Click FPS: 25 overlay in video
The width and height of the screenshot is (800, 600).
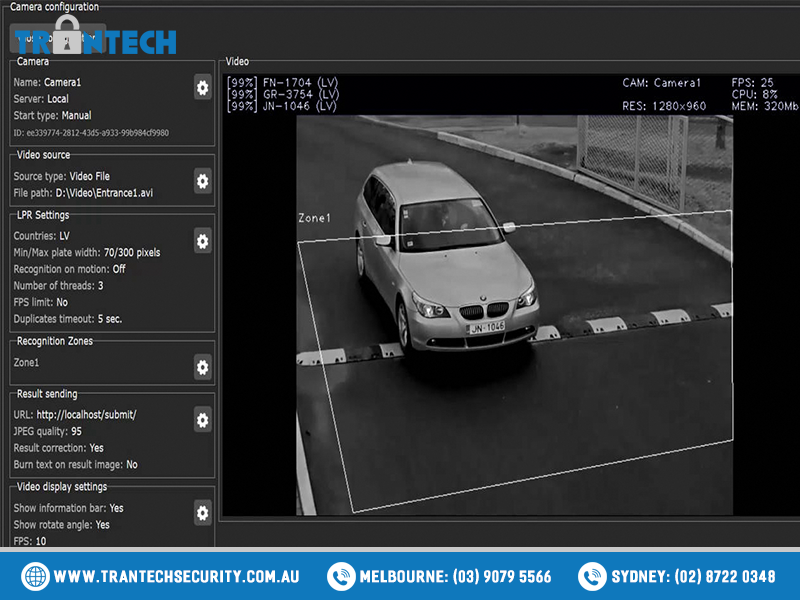752,83
